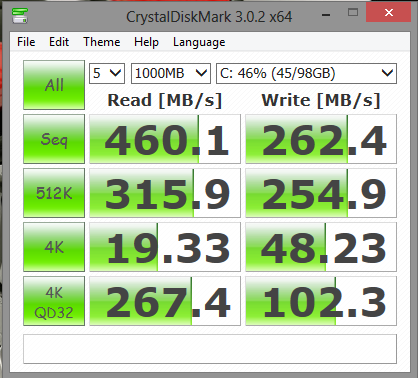
Task: Expand the drive dropdown showing C: 46%
Action: point(307,73)
